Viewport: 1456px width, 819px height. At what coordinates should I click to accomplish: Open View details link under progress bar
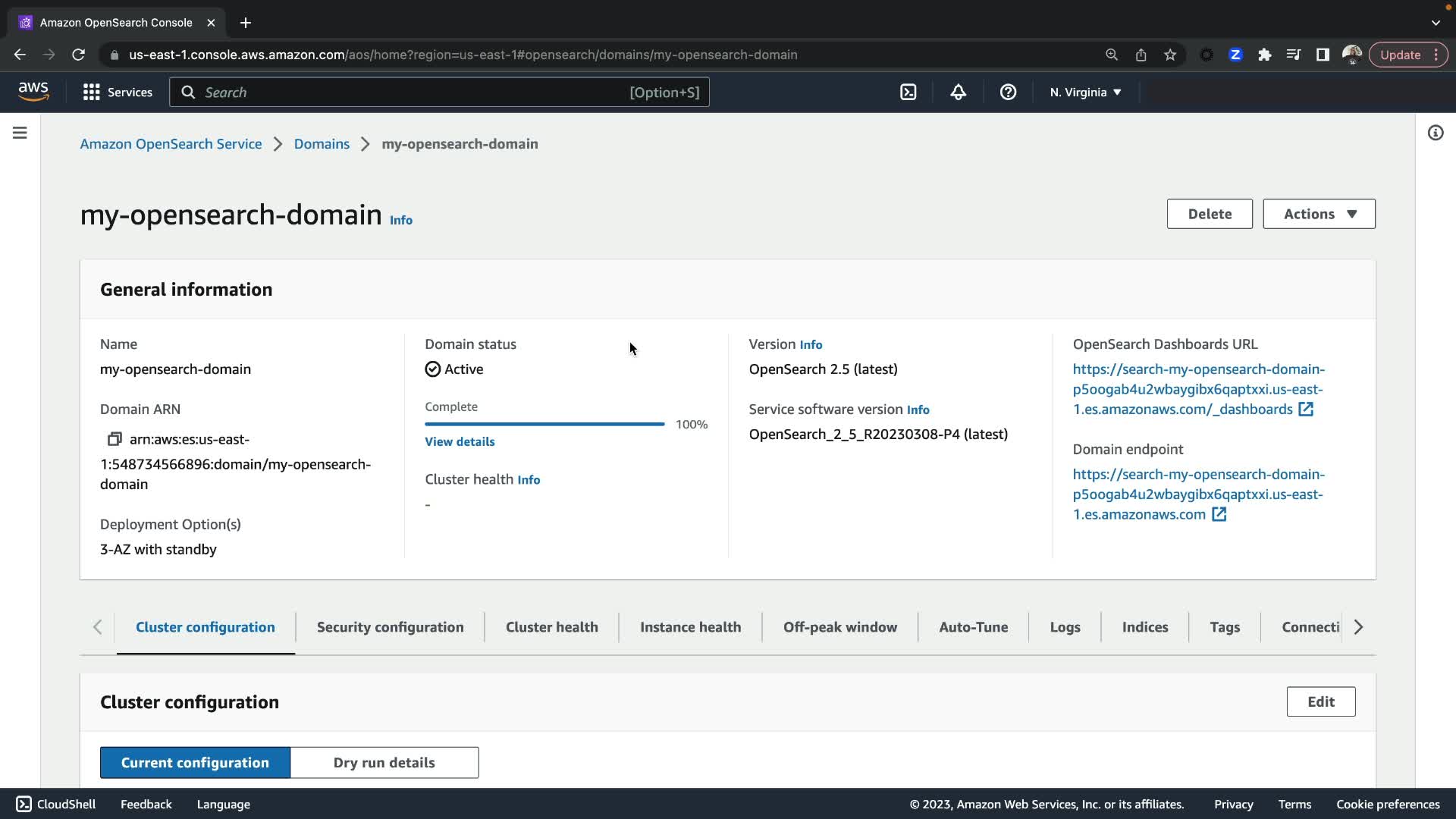click(x=460, y=441)
